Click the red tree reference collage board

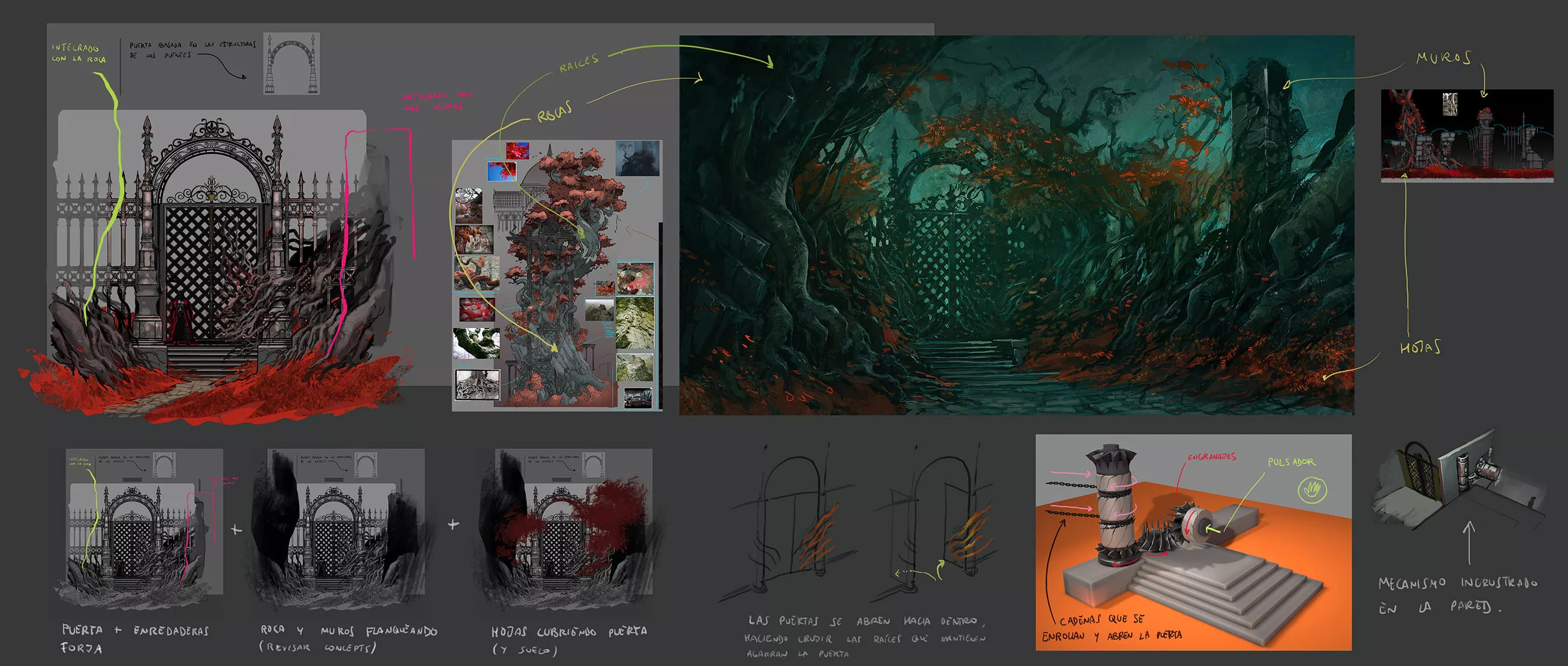pos(557,275)
